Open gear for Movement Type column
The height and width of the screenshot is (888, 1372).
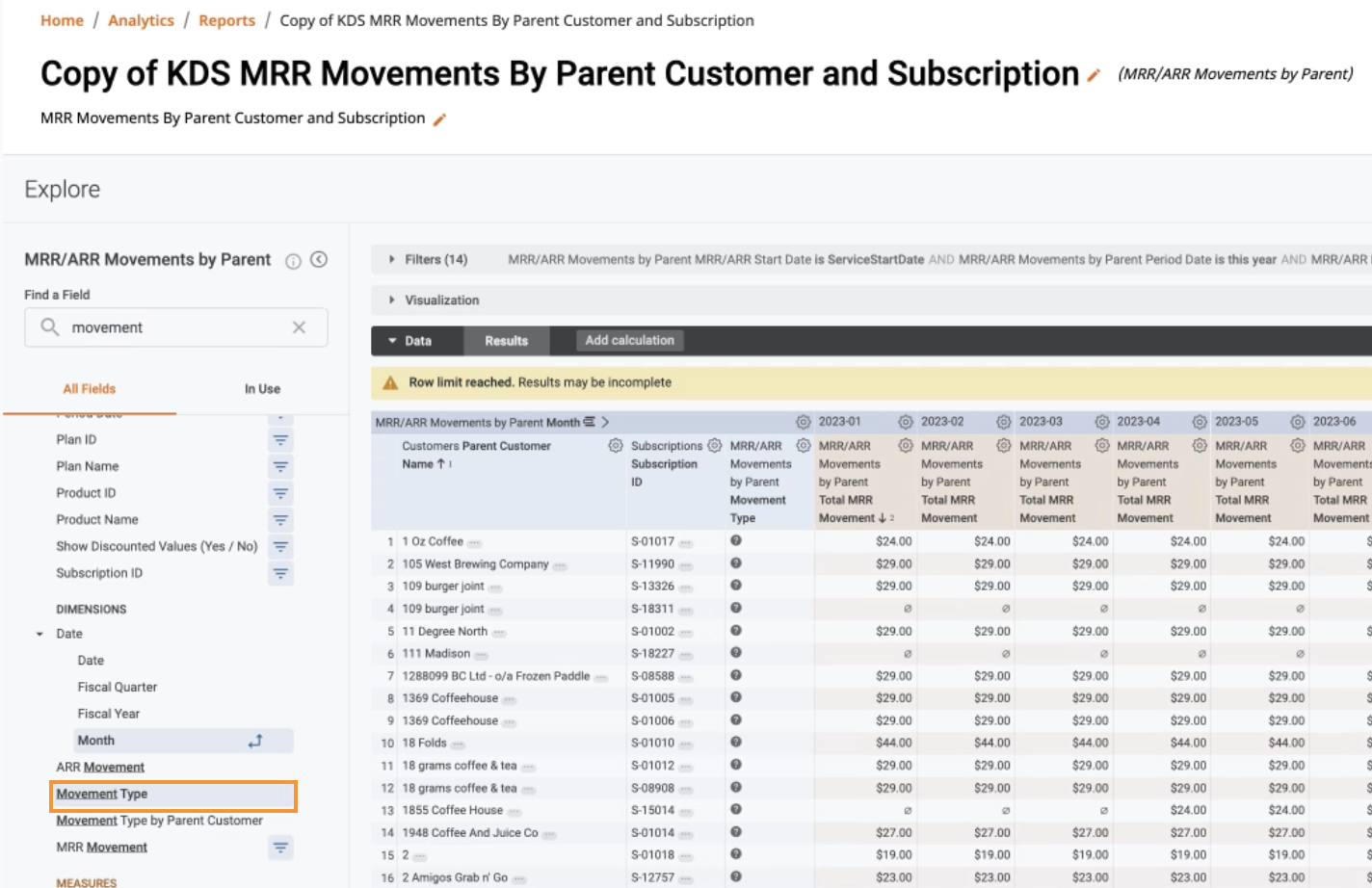pyautogui.click(x=804, y=446)
